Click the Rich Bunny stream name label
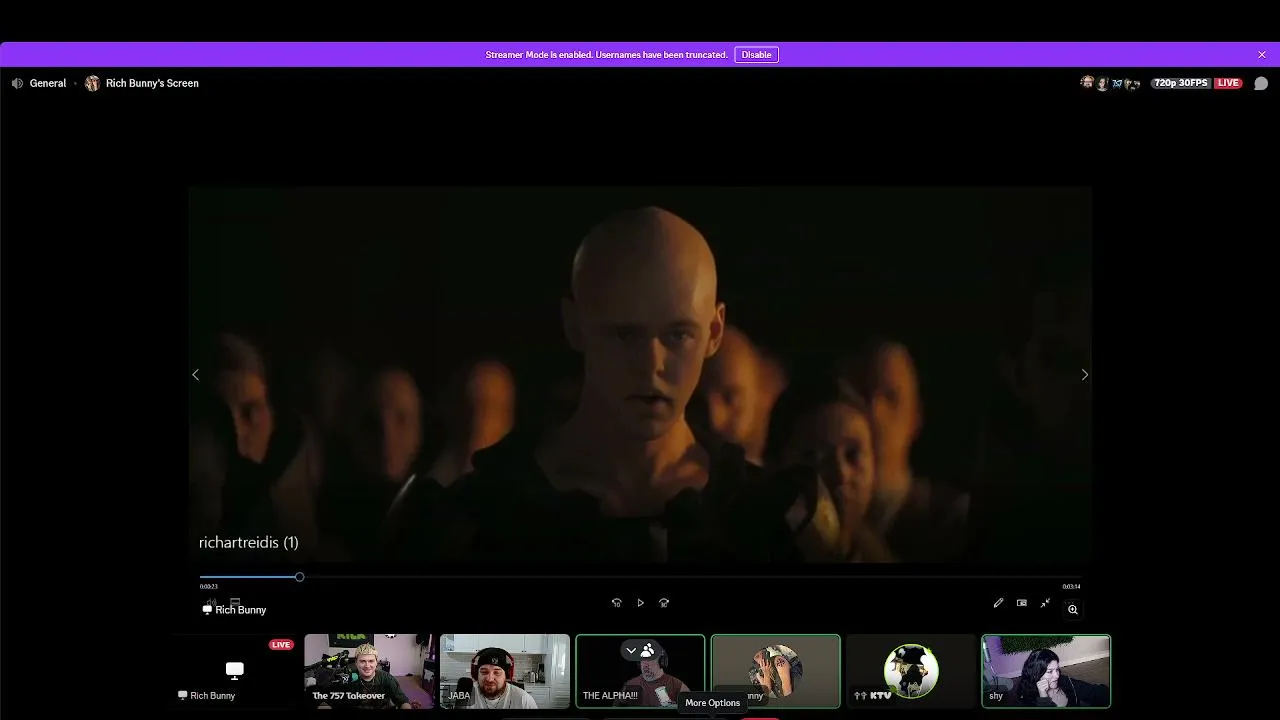This screenshot has height=720, width=1280. 240,610
